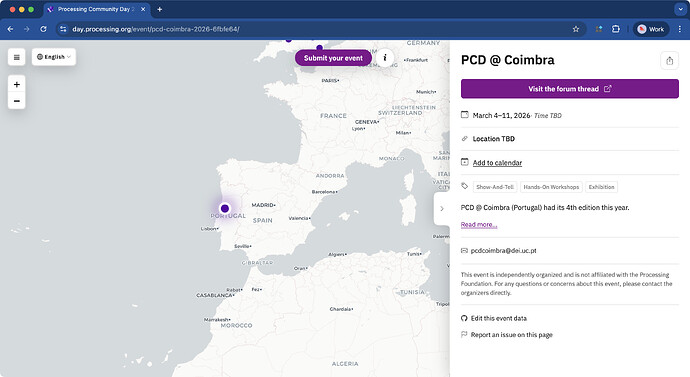Viewport: 690px width, 377px height.
Task: Click the Coimbra event marker on map
Action: (x=225, y=208)
